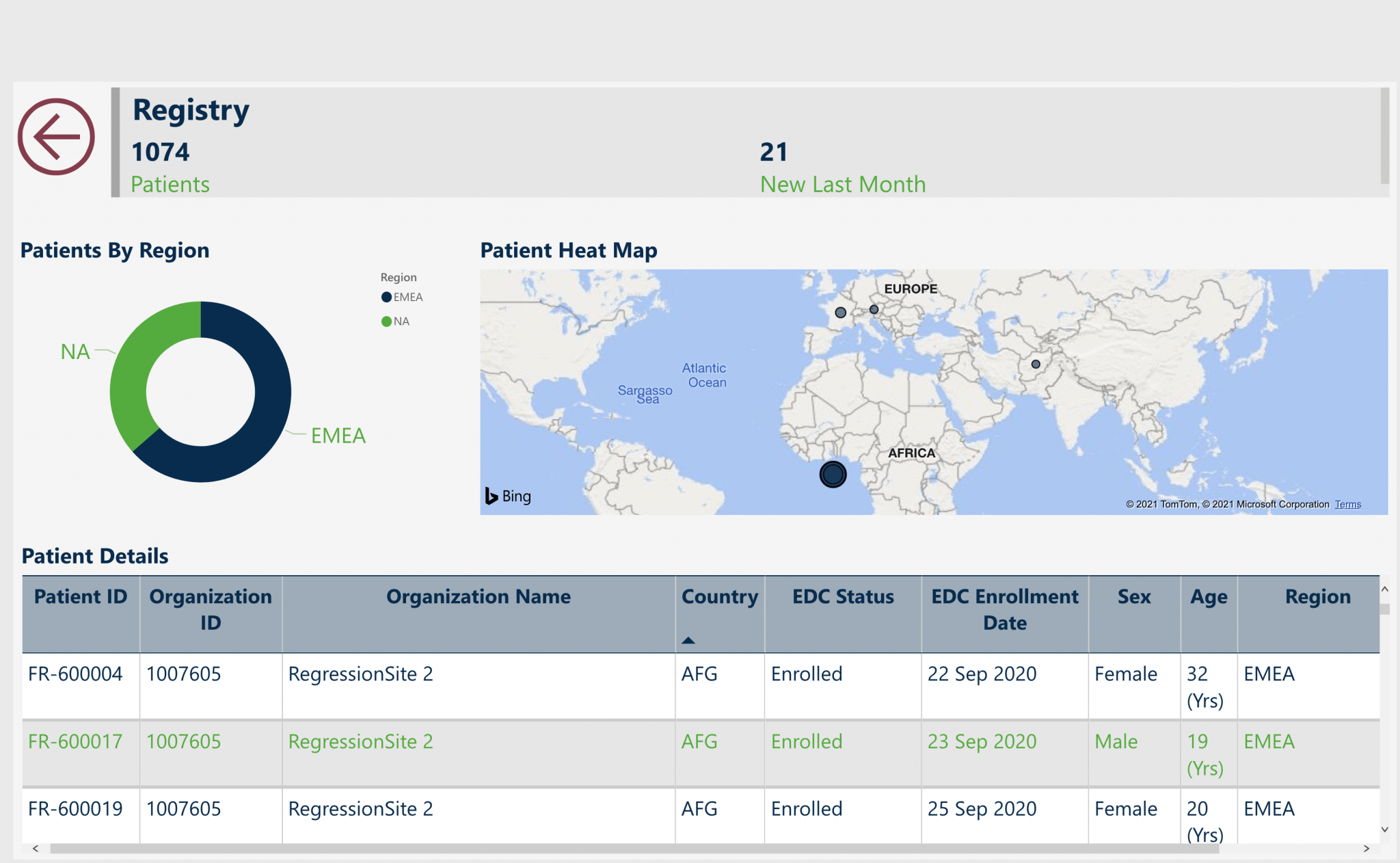Viewport: 1400px width, 863px height.
Task: Select the green NA slice label
Action: pos(75,351)
